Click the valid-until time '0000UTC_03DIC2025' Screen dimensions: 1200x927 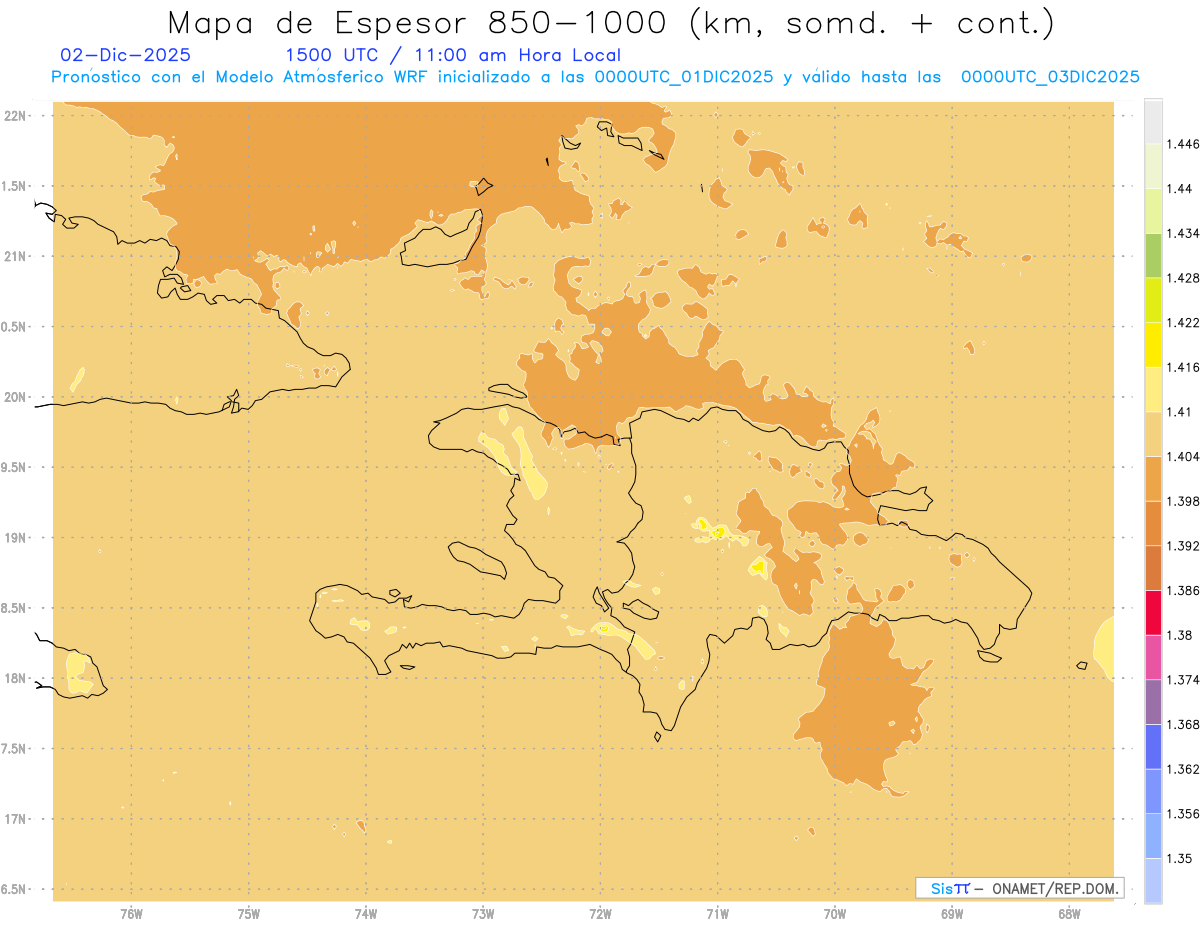click(1050, 77)
